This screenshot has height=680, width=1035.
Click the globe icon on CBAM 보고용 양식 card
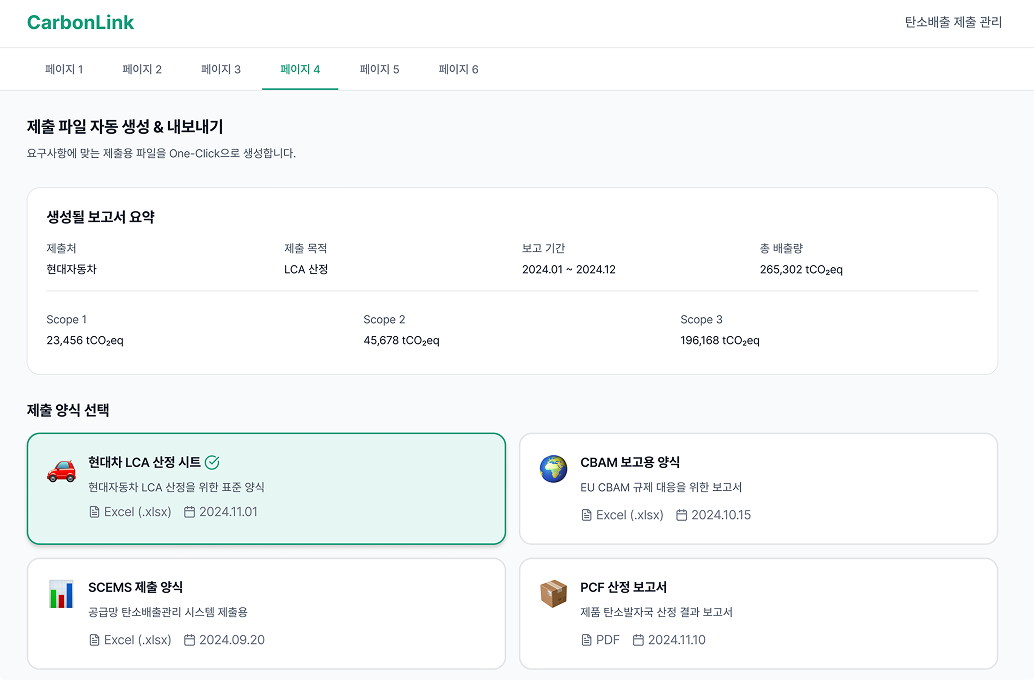coord(552,465)
